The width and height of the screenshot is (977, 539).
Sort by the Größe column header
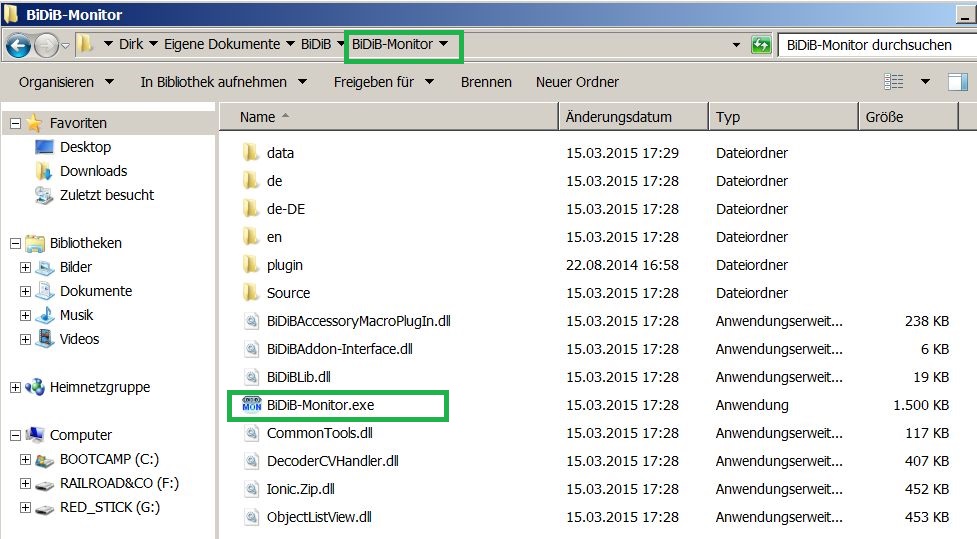click(908, 117)
